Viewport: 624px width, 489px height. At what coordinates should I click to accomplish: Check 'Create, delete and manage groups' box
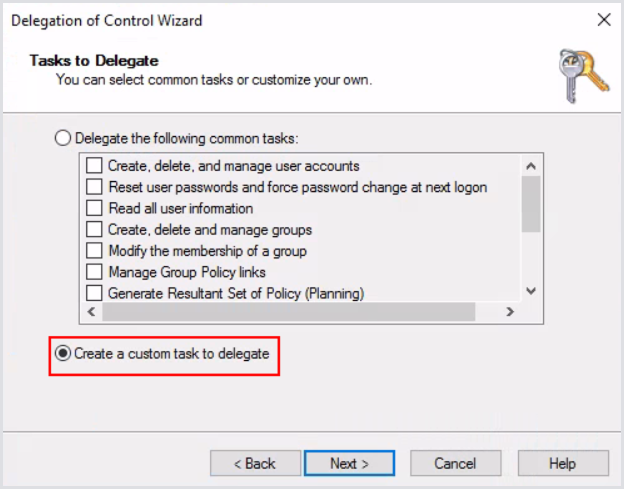coord(94,230)
